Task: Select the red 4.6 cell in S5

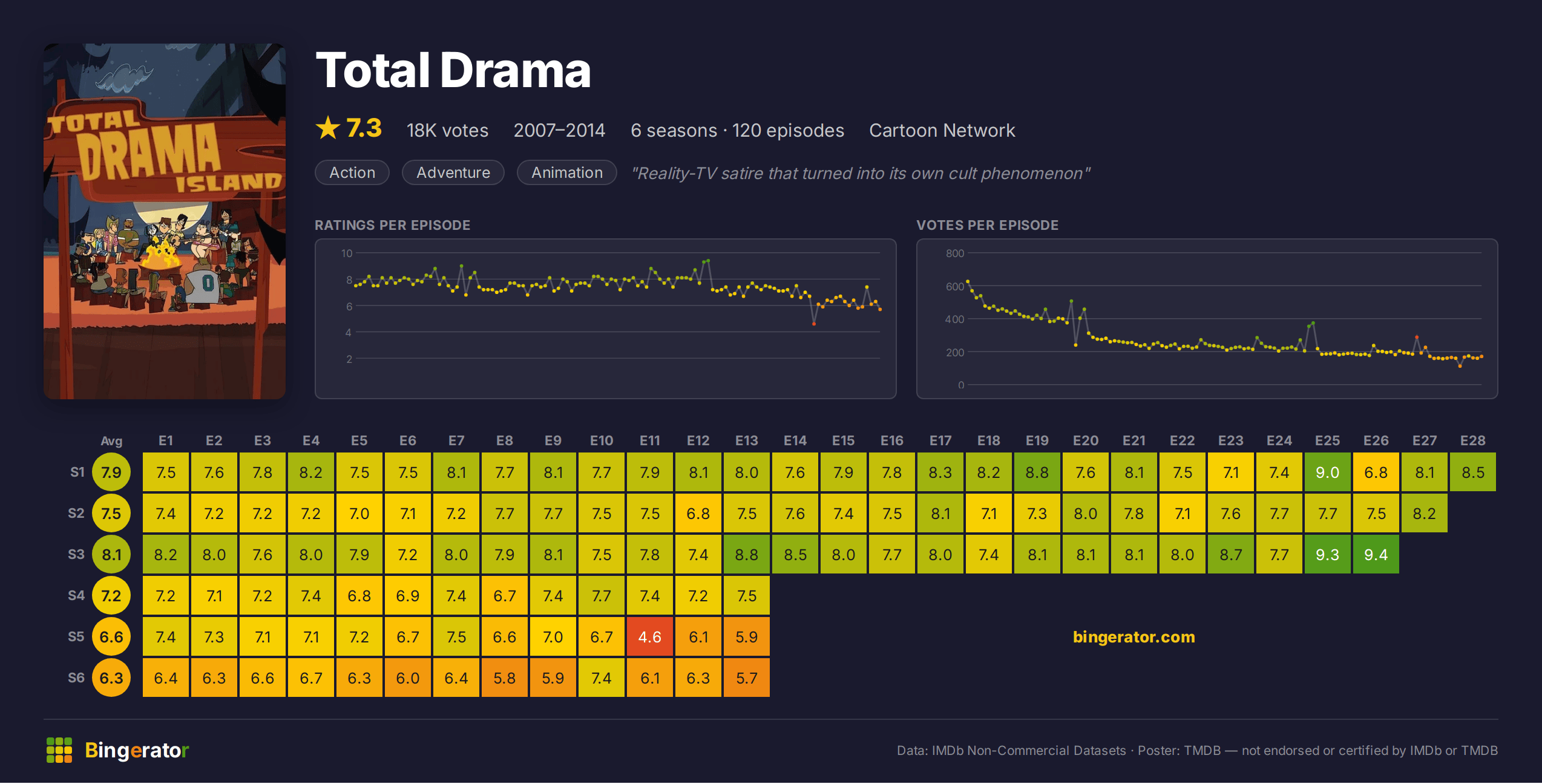Action: [x=650, y=636]
